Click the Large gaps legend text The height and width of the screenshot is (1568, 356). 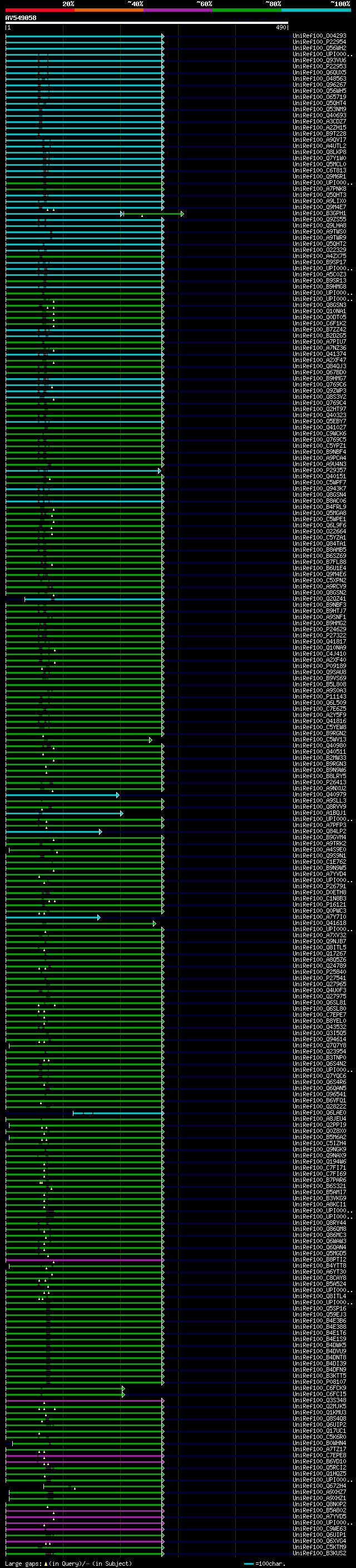tap(68, 1564)
